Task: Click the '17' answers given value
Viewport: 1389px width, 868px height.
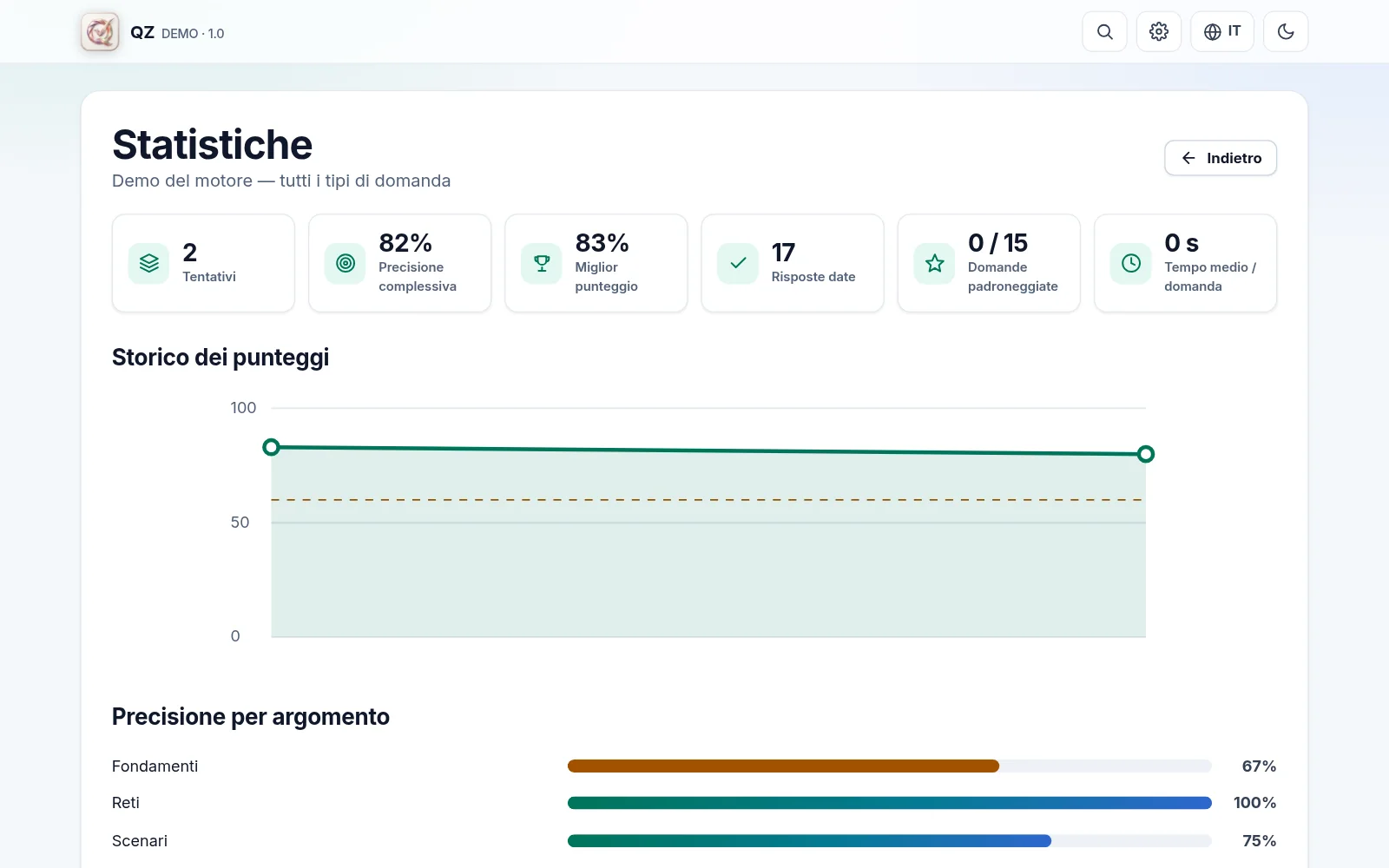Action: [783, 253]
